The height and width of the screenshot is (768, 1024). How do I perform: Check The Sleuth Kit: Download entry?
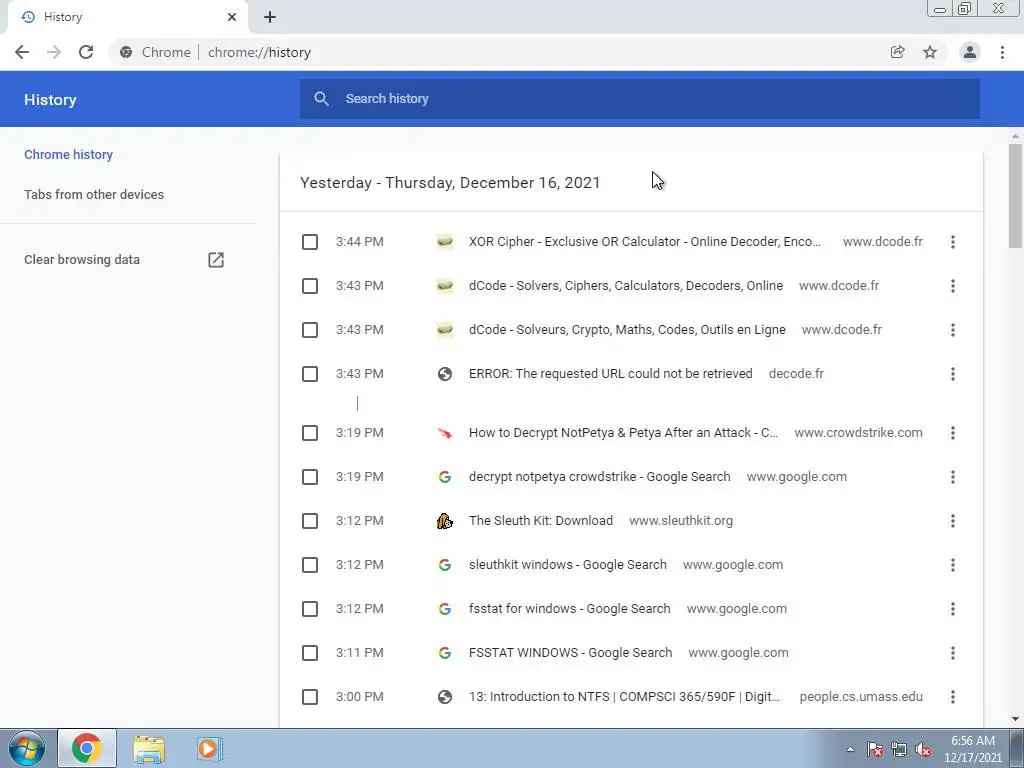(x=310, y=521)
